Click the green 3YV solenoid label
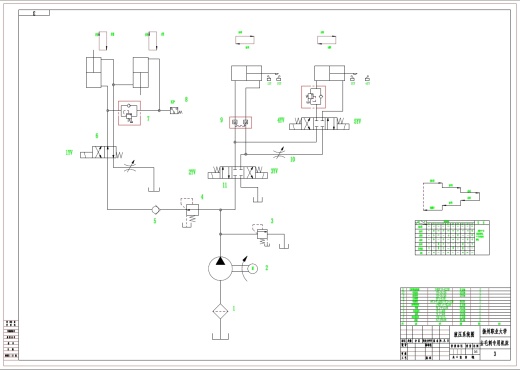The image size is (520, 370). (x=274, y=171)
